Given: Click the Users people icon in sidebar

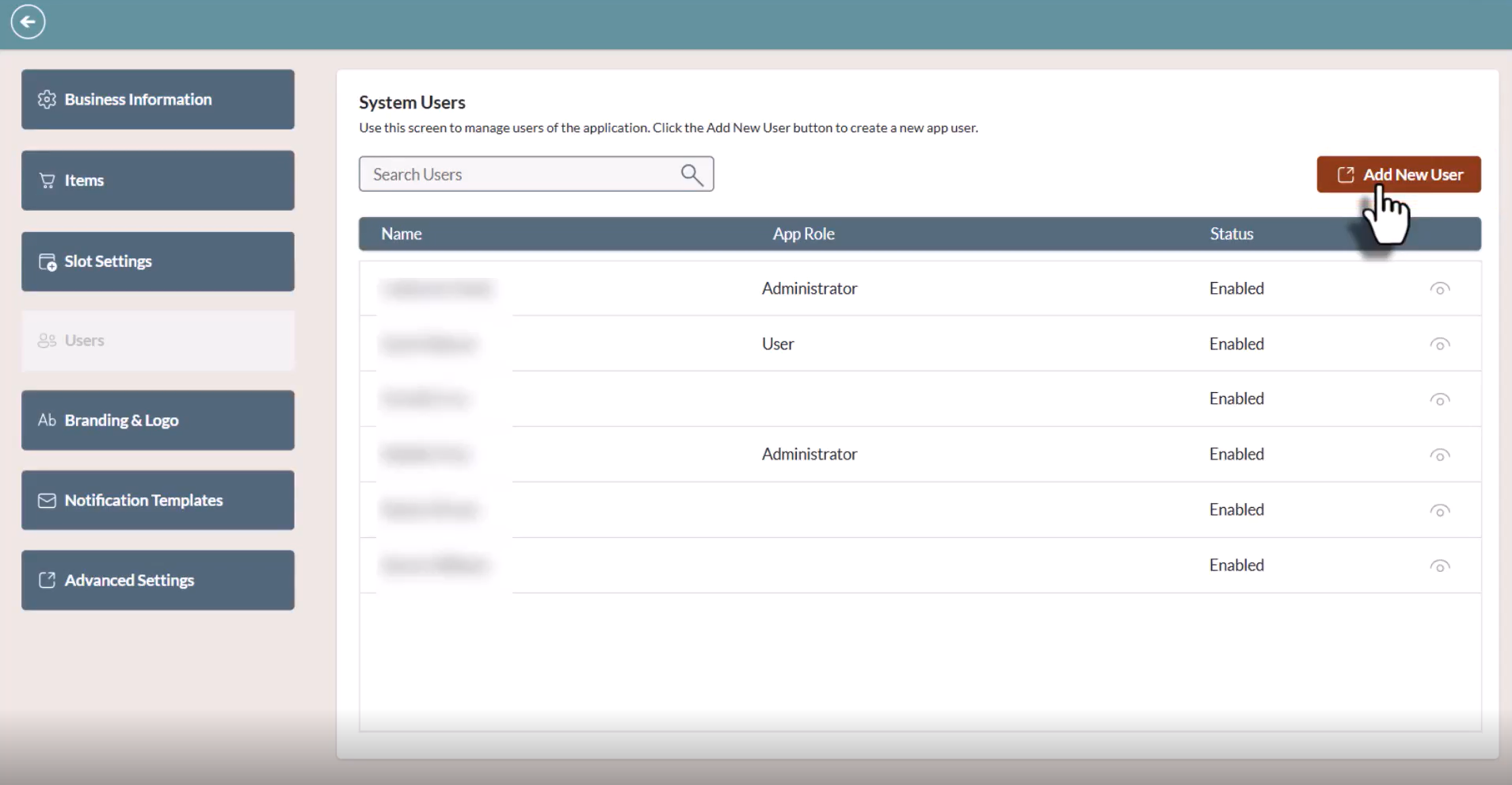Looking at the screenshot, I should coord(46,340).
